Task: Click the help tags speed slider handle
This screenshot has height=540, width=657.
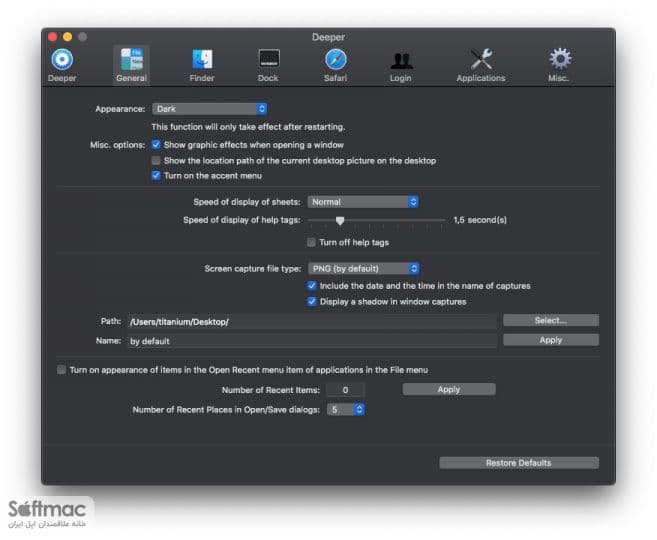Action: coord(340,221)
